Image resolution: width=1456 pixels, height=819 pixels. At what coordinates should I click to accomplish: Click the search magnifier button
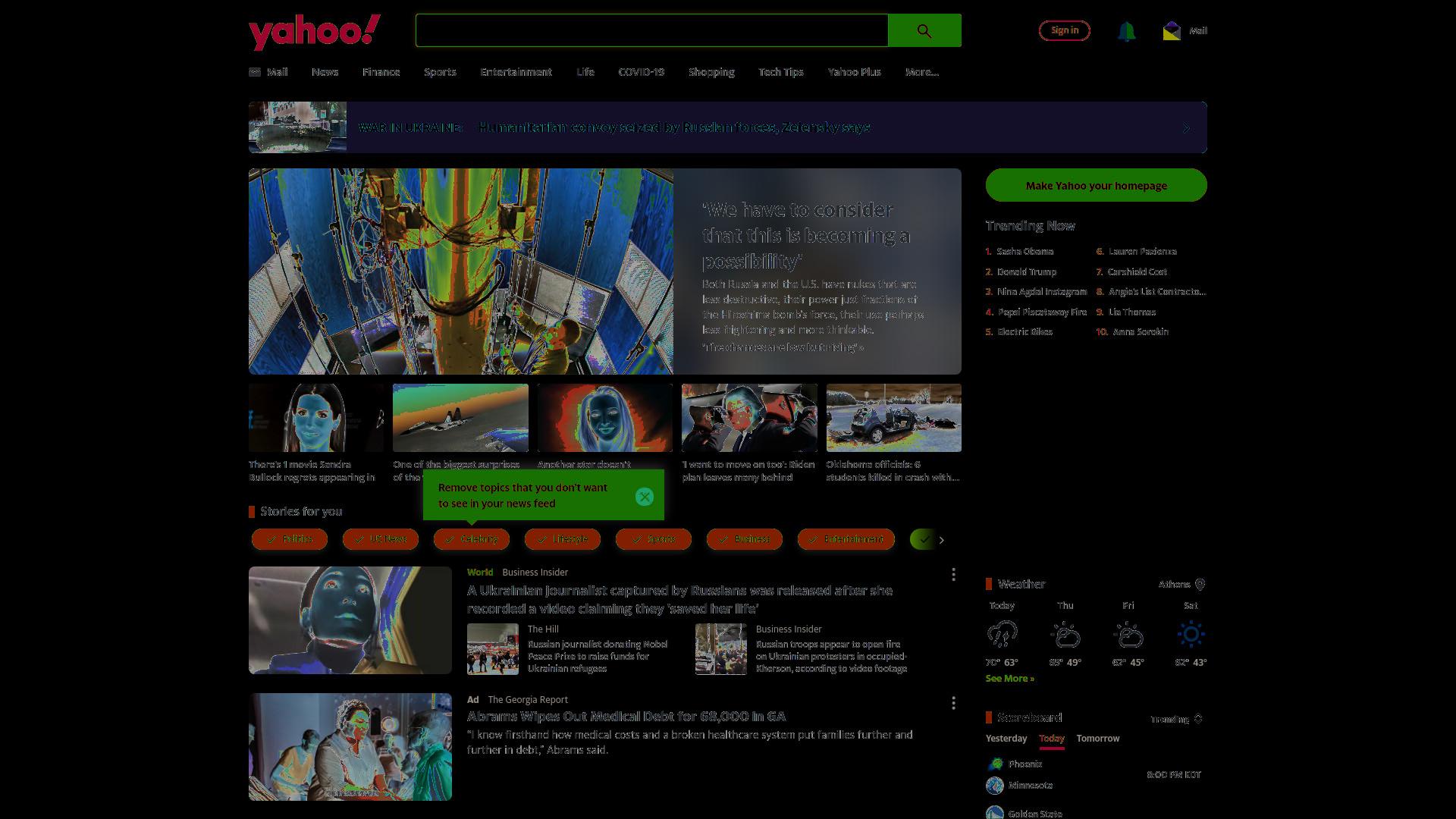point(924,30)
